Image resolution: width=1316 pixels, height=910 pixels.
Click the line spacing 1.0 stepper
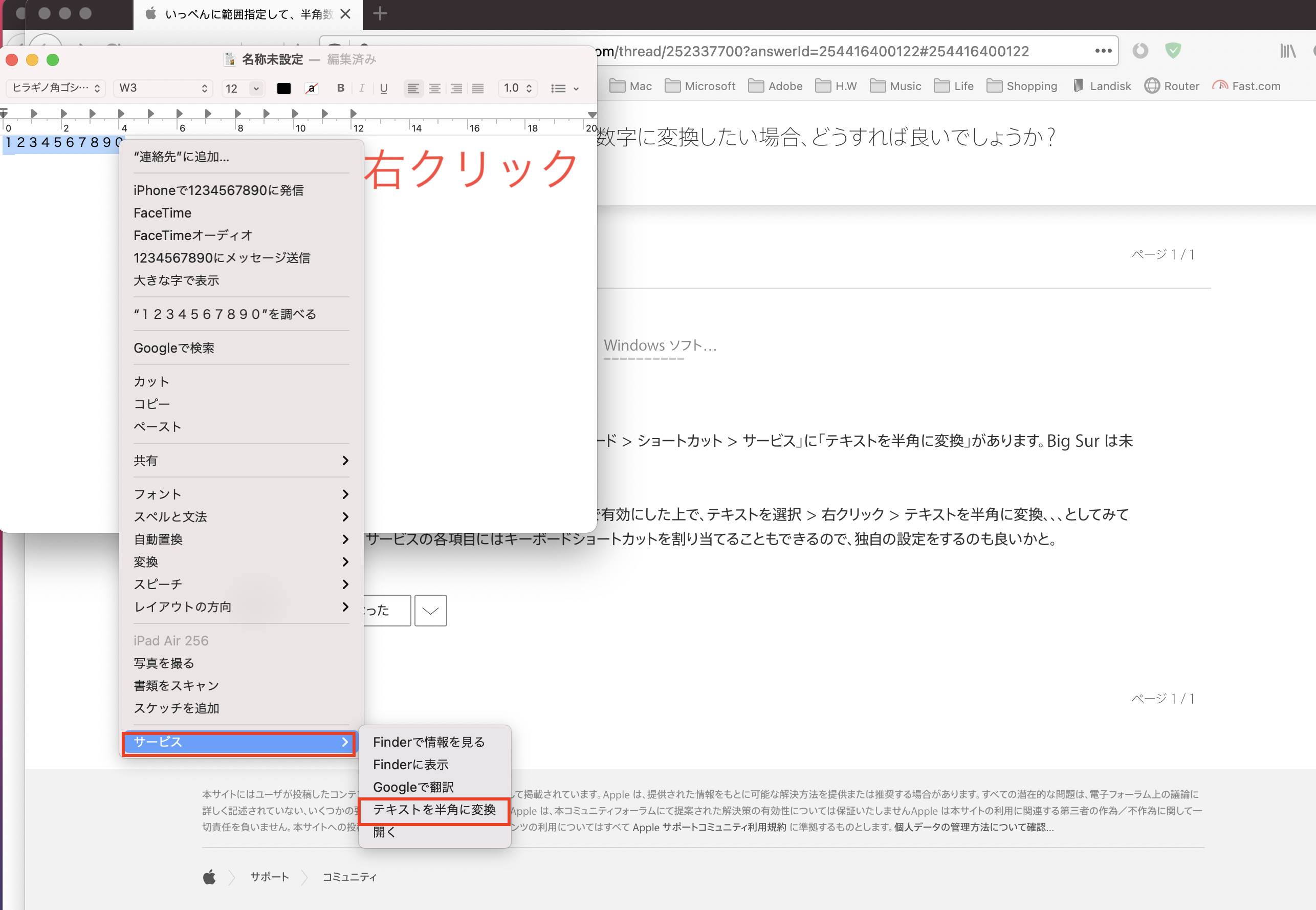tap(517, 89)
